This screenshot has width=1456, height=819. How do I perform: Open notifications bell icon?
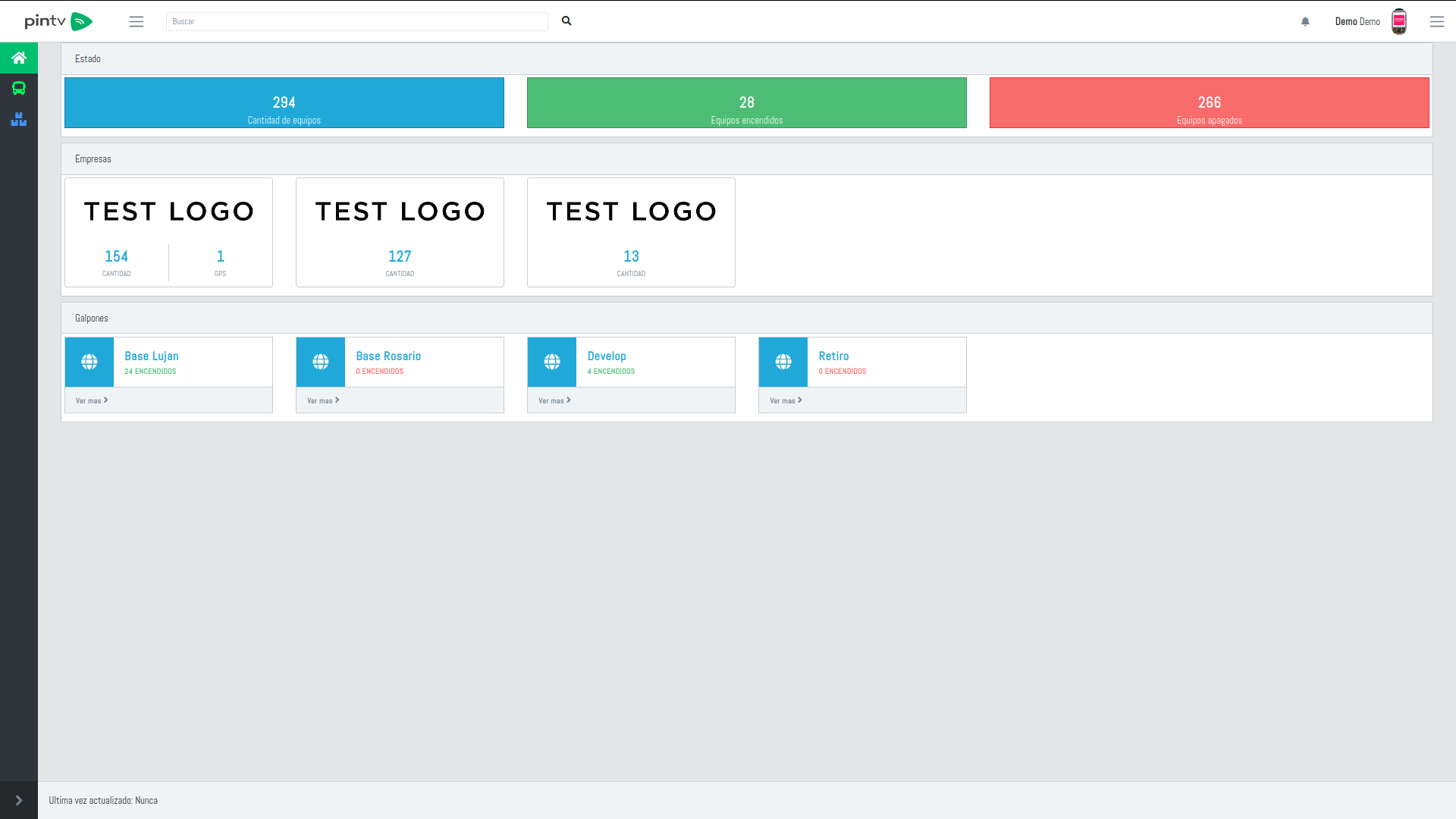[1305, 21]
